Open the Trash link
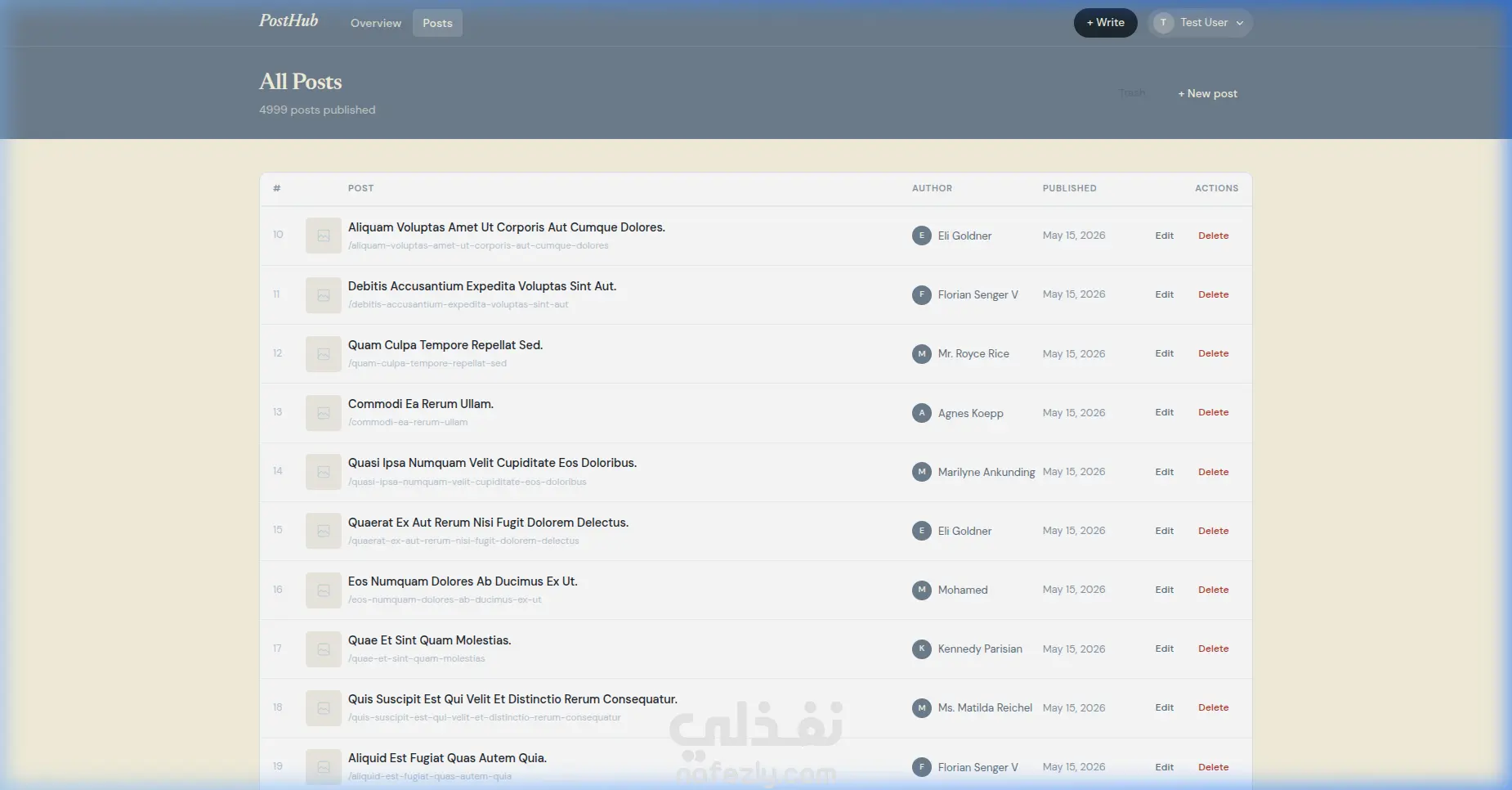The width and height of the screenshot is (1512, 790). click(x=1132, y=93)
